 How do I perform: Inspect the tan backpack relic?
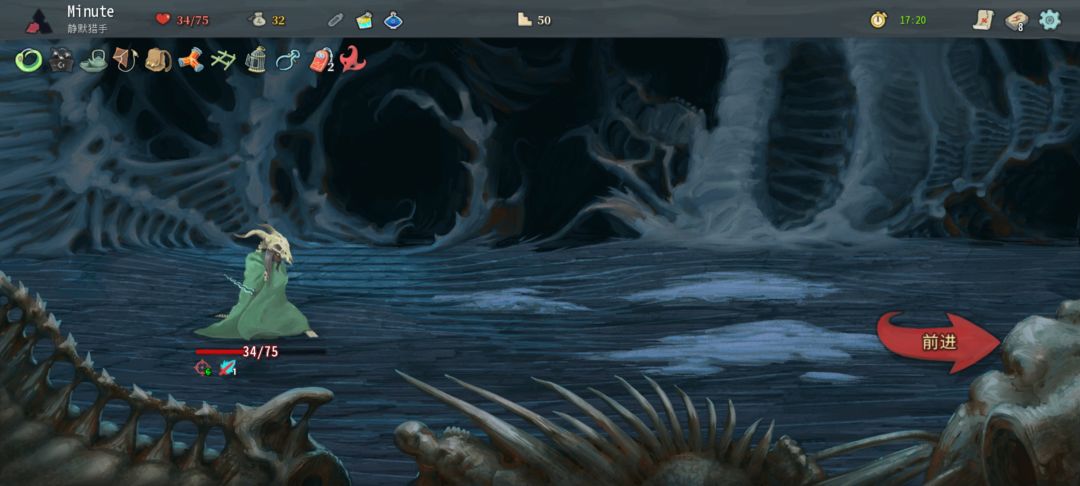[158, 61]
